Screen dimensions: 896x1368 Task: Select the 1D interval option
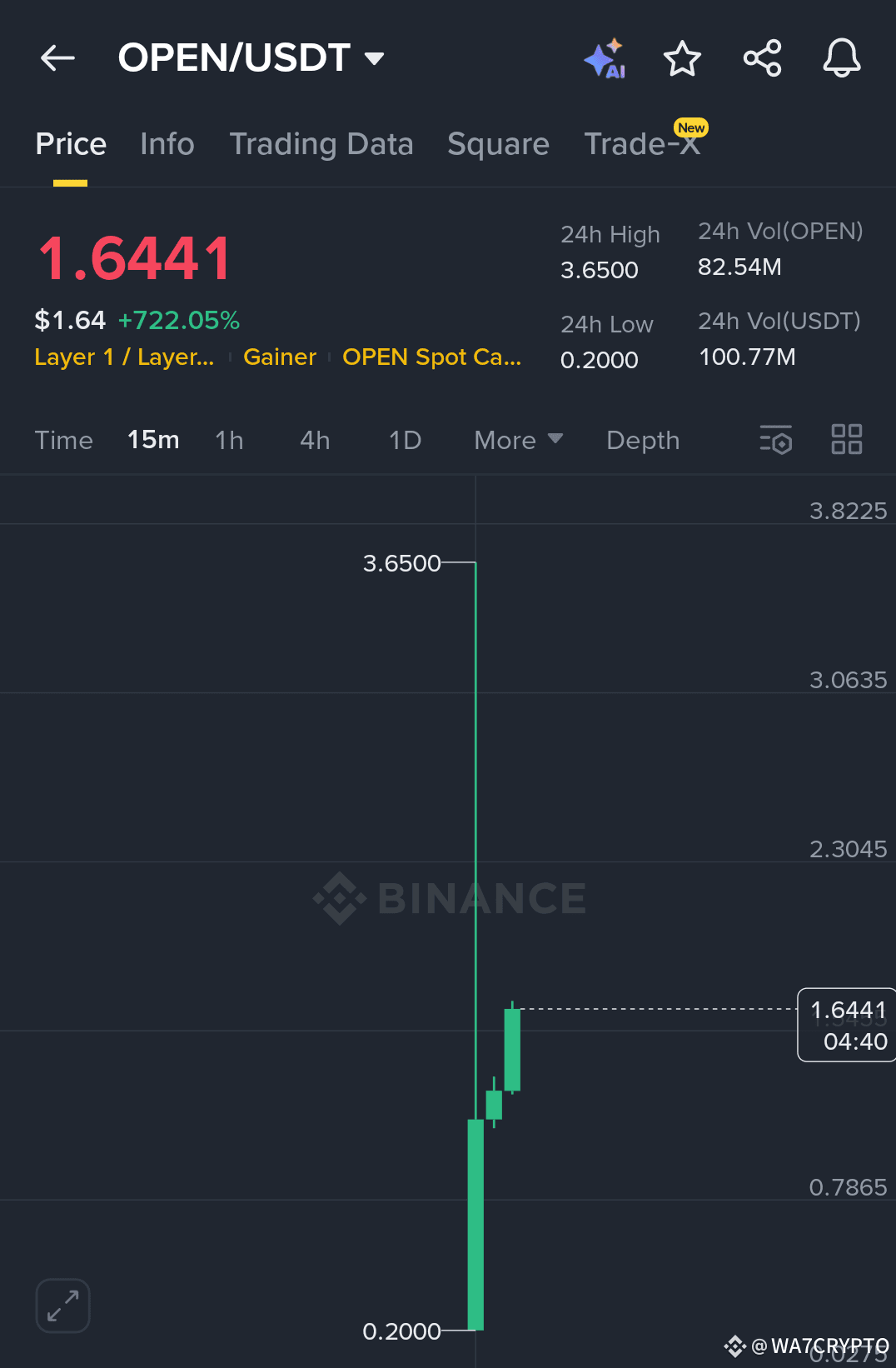point(405,440)
